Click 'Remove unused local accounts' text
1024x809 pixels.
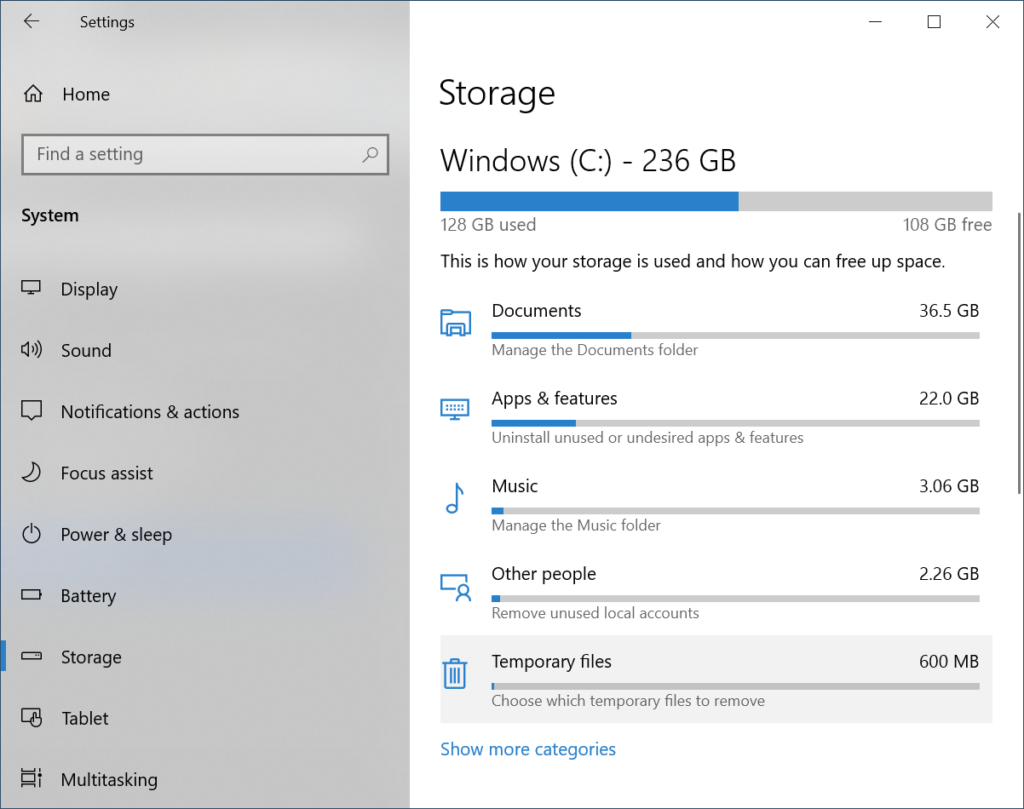click(x=595, y=612)
